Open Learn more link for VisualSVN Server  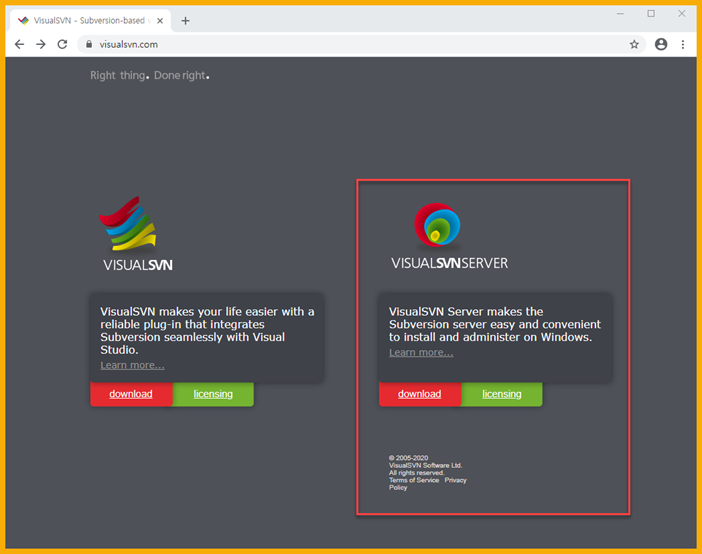pyautogui.click(x=421, y=353)
